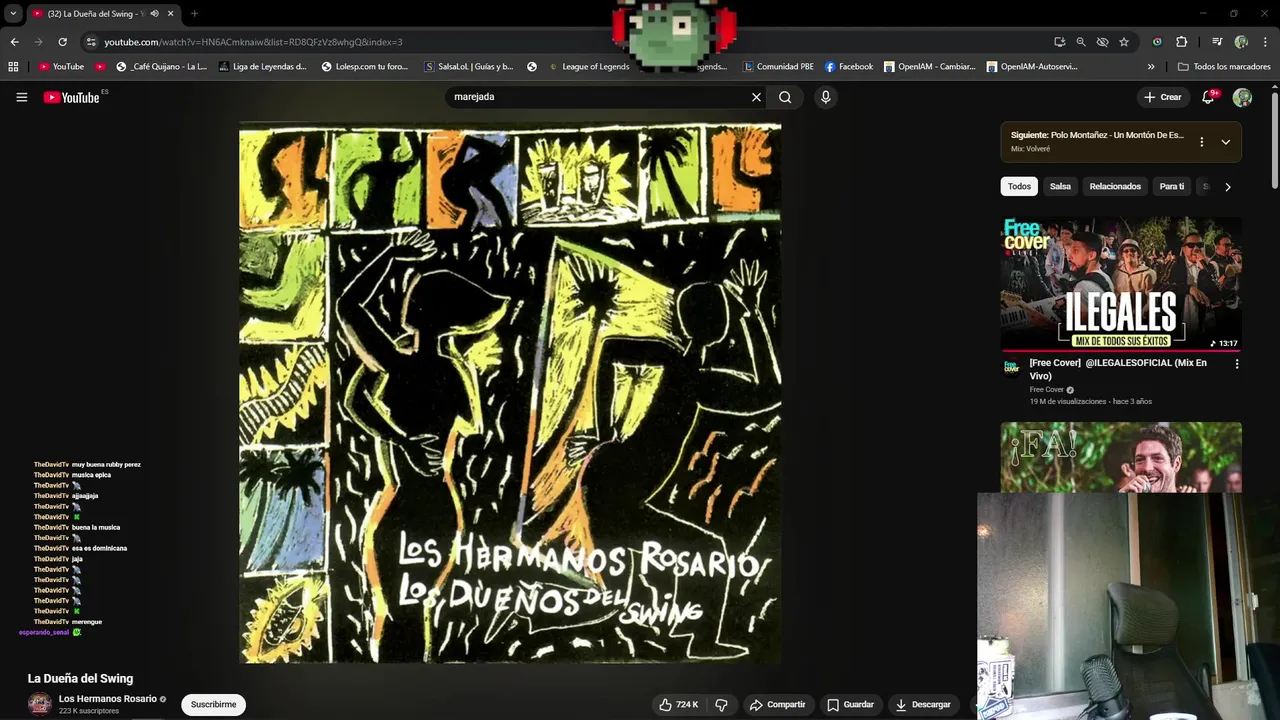Click the Descargar download button
The height and width of the screenshot is (720, 1280).
[x=922, y=704]
